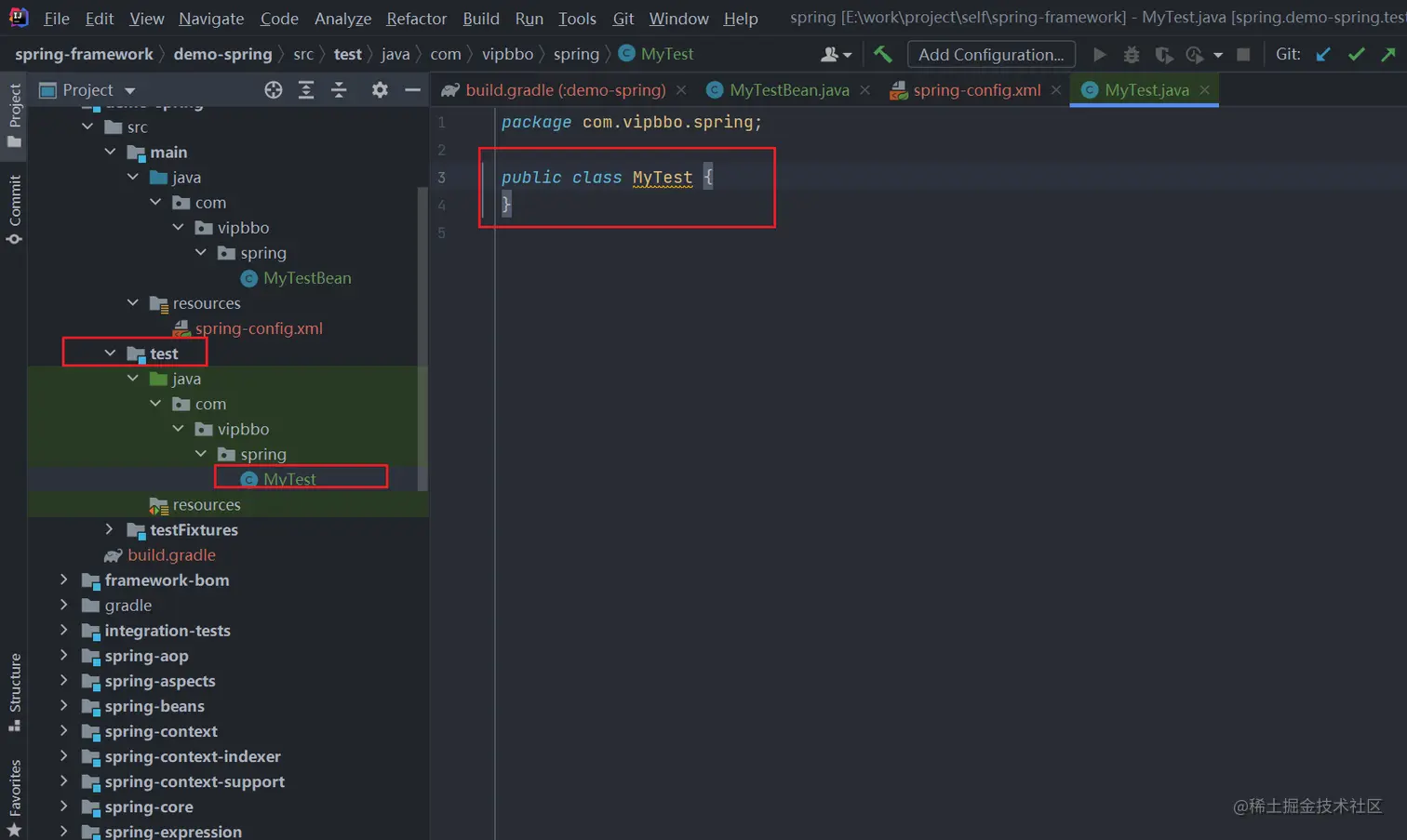This screenshot has height=840, width=1407.
Task: Click spring-framework breadcrumb
Action: [84, 54]
